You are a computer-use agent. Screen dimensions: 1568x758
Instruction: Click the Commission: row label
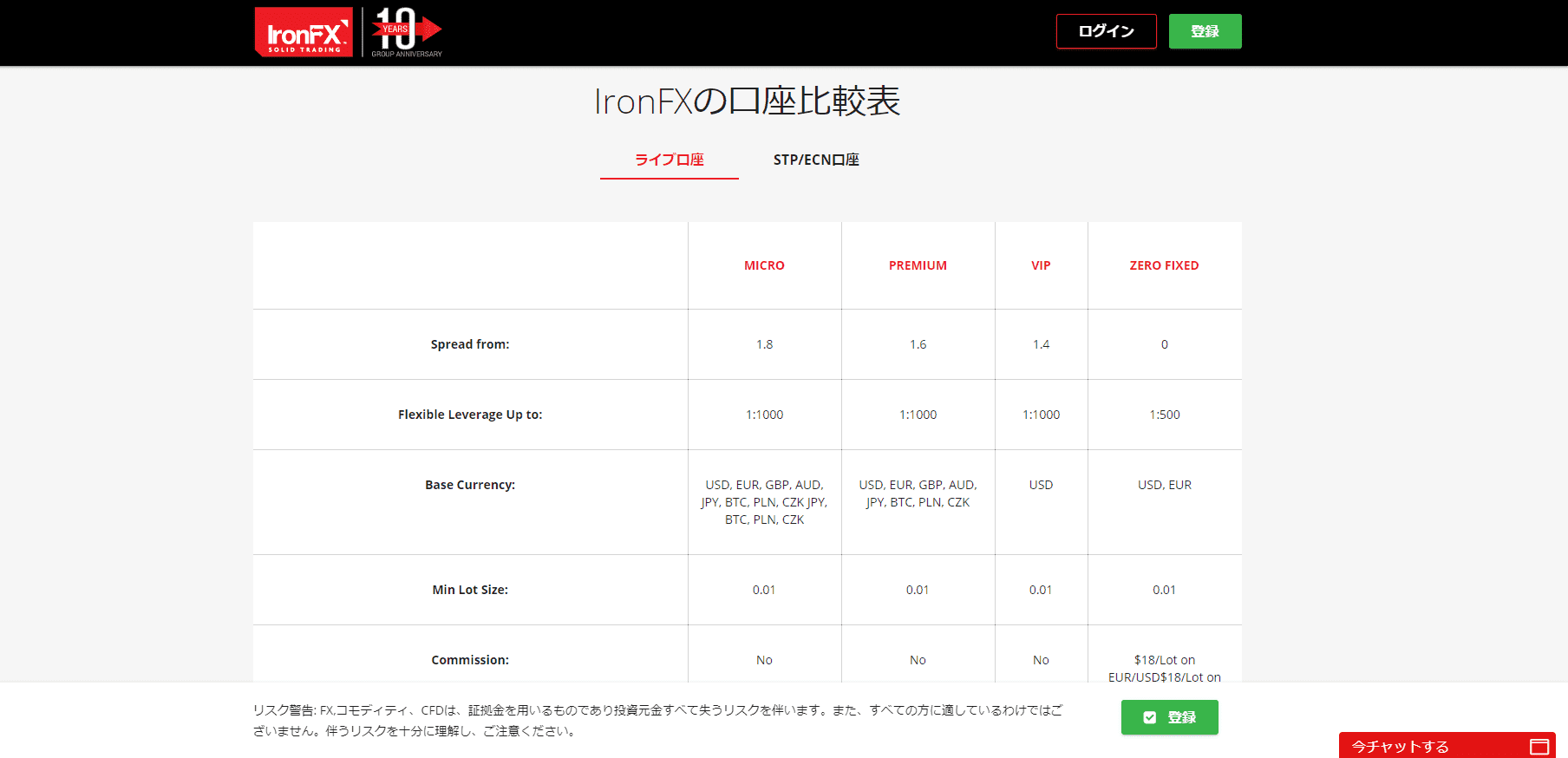pos(470,660)
